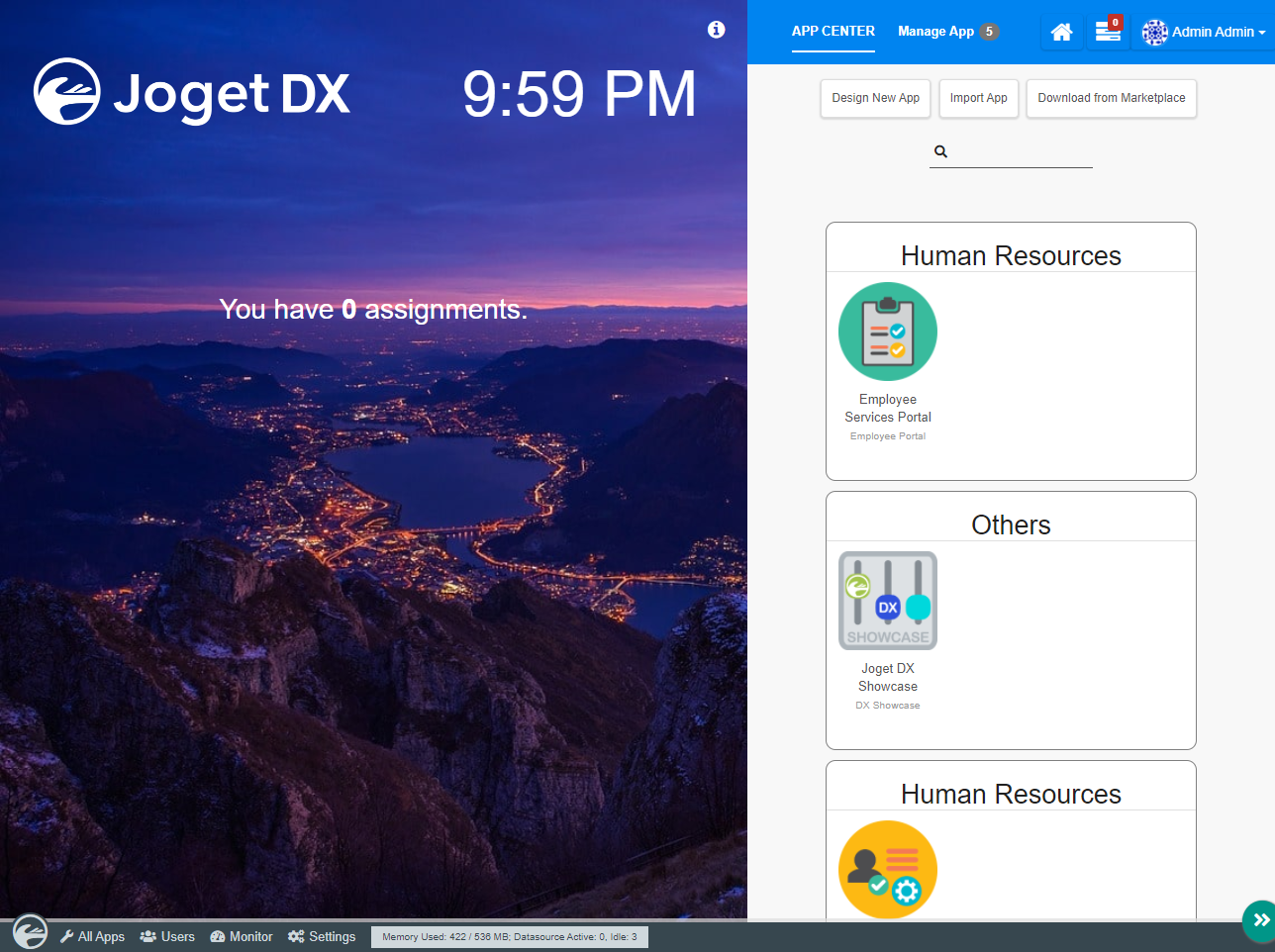1275x952 pixels.
Task: Switch to the APP CENTER tab
Action: 833,32
